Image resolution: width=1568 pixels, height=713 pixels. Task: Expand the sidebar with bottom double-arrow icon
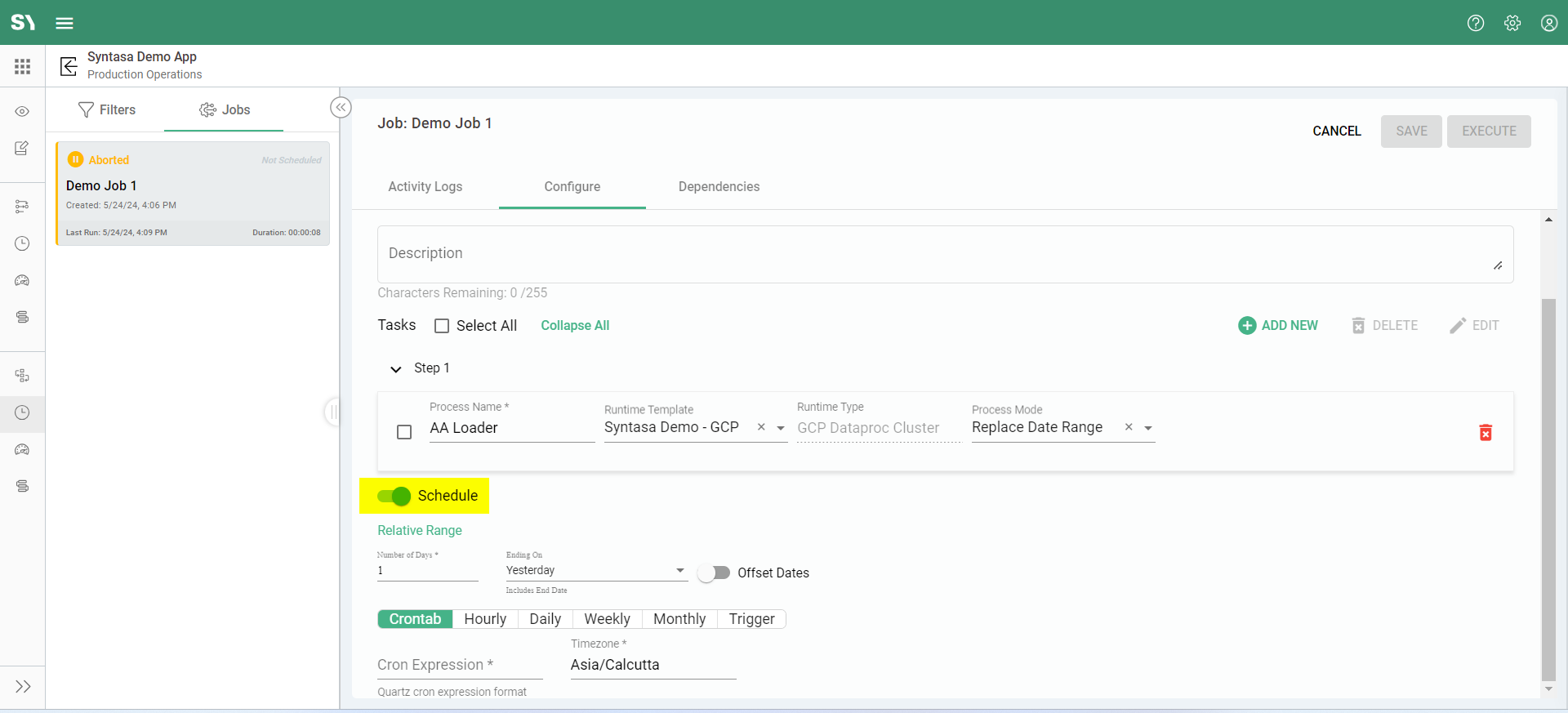[x=23, y=686]
